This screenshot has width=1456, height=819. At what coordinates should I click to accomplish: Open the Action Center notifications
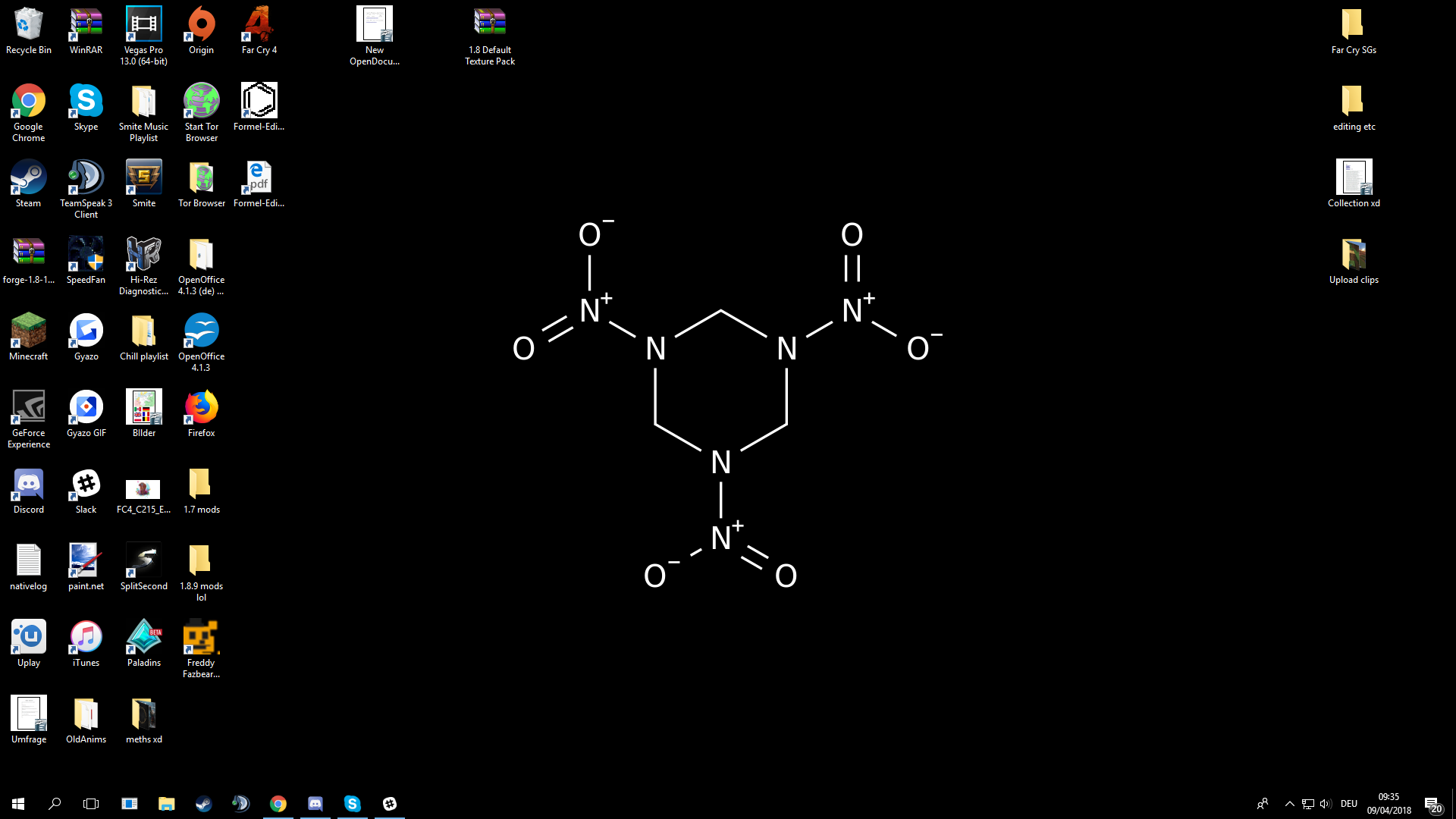[1432, 804]
